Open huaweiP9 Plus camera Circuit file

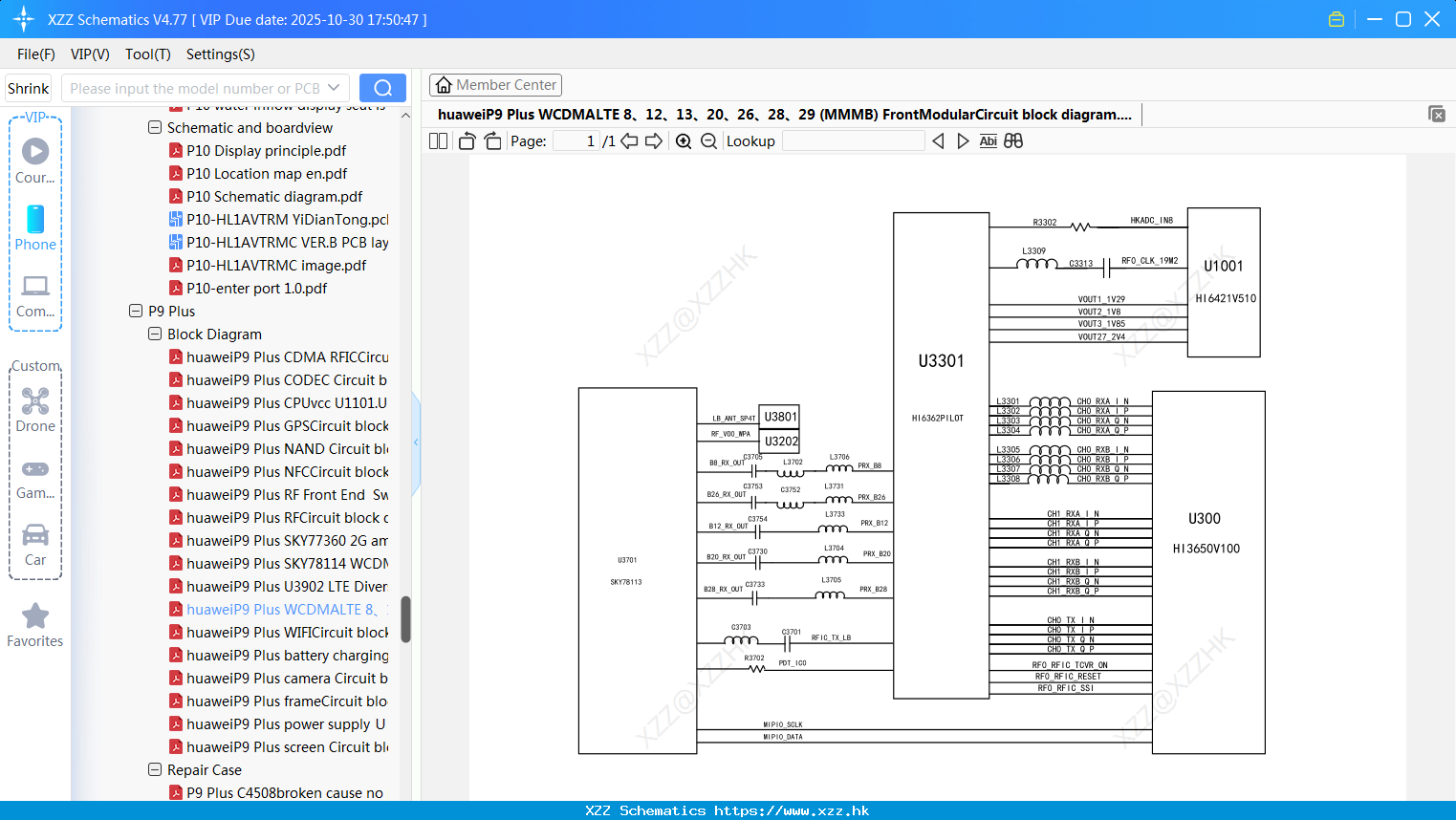point(287,678)
